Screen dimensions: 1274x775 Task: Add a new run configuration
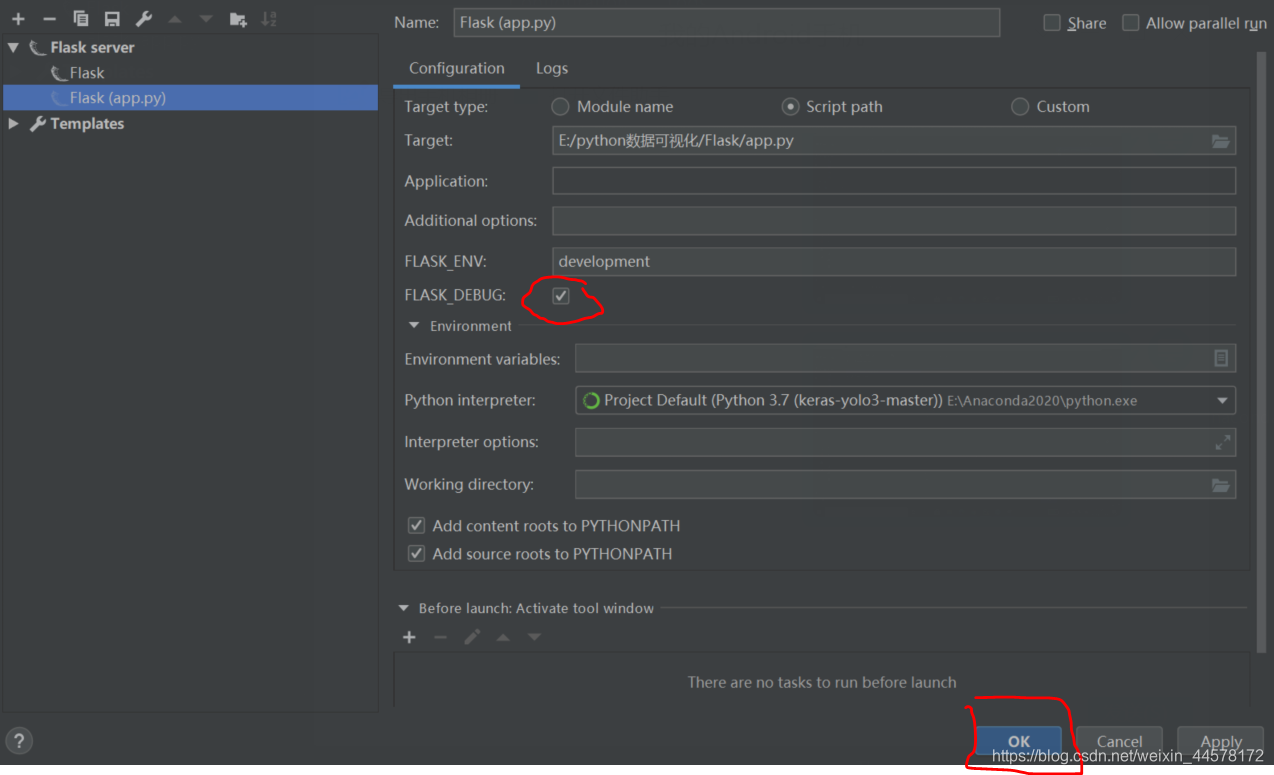coord(19,18)
